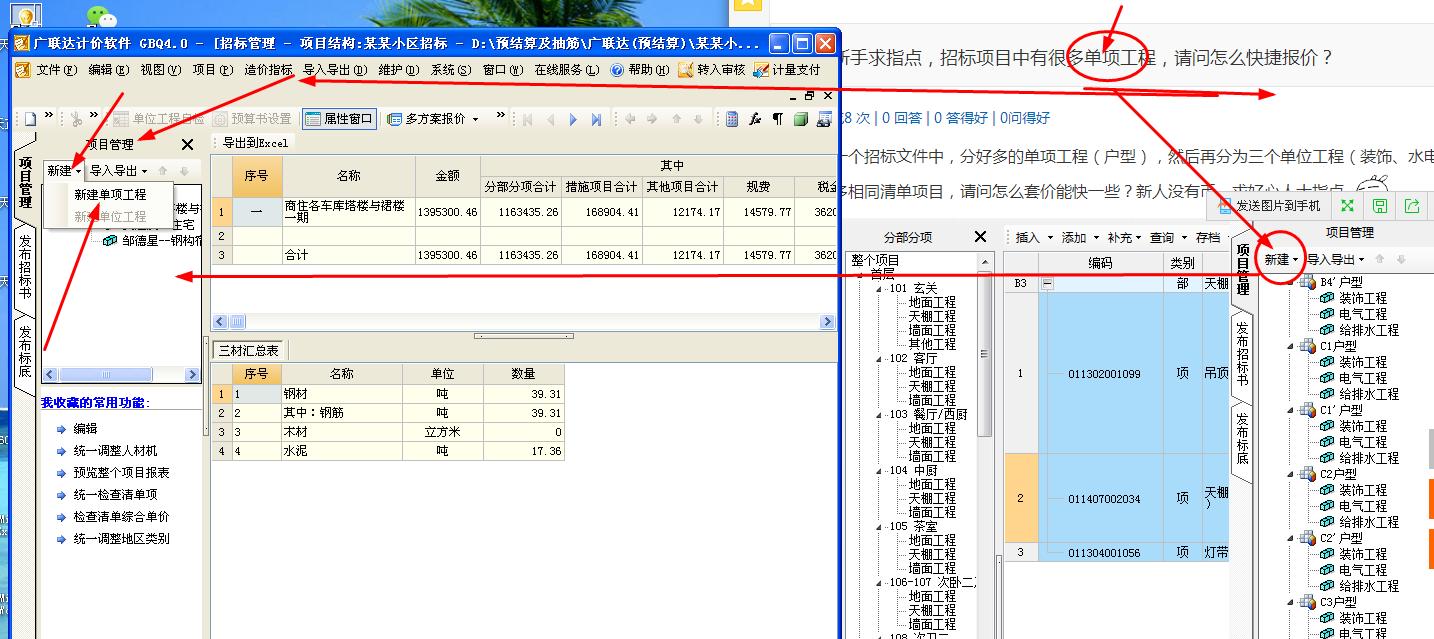Click the 导出到Excel button
This screenshot has width=1434, height=639.
click(x=255, y=143)
